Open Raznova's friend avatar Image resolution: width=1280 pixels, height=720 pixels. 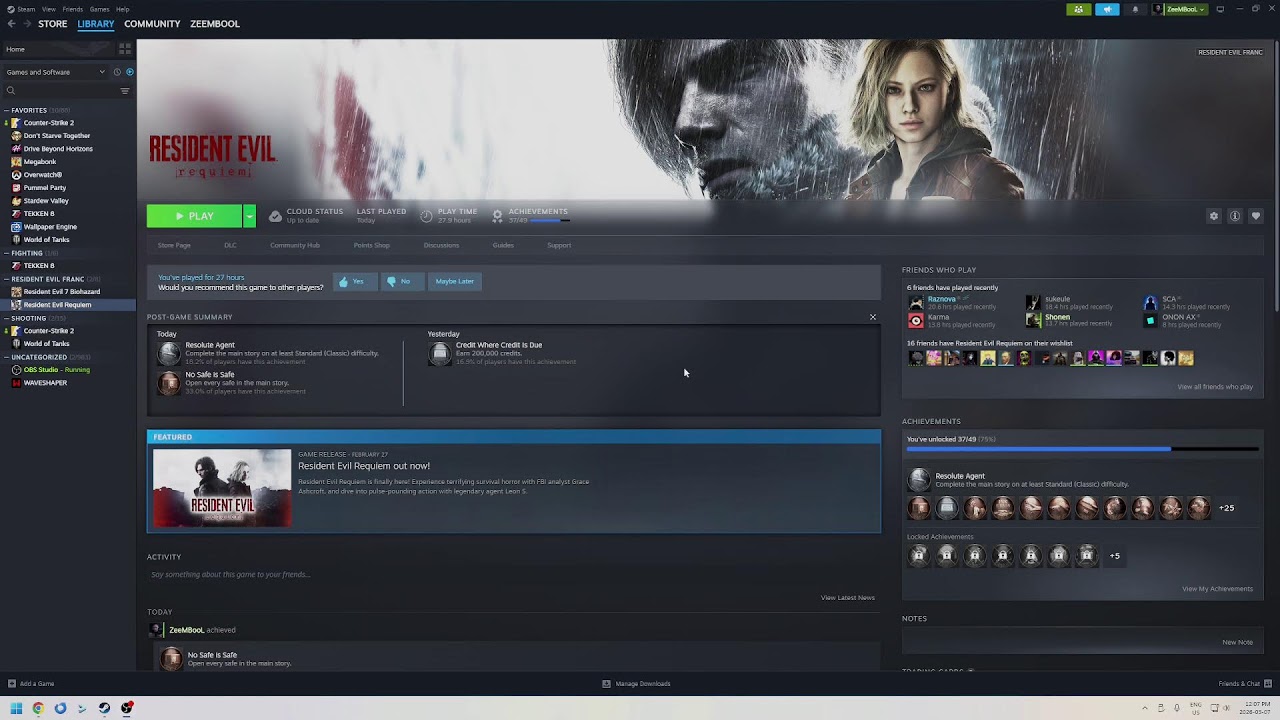(915, 302)
